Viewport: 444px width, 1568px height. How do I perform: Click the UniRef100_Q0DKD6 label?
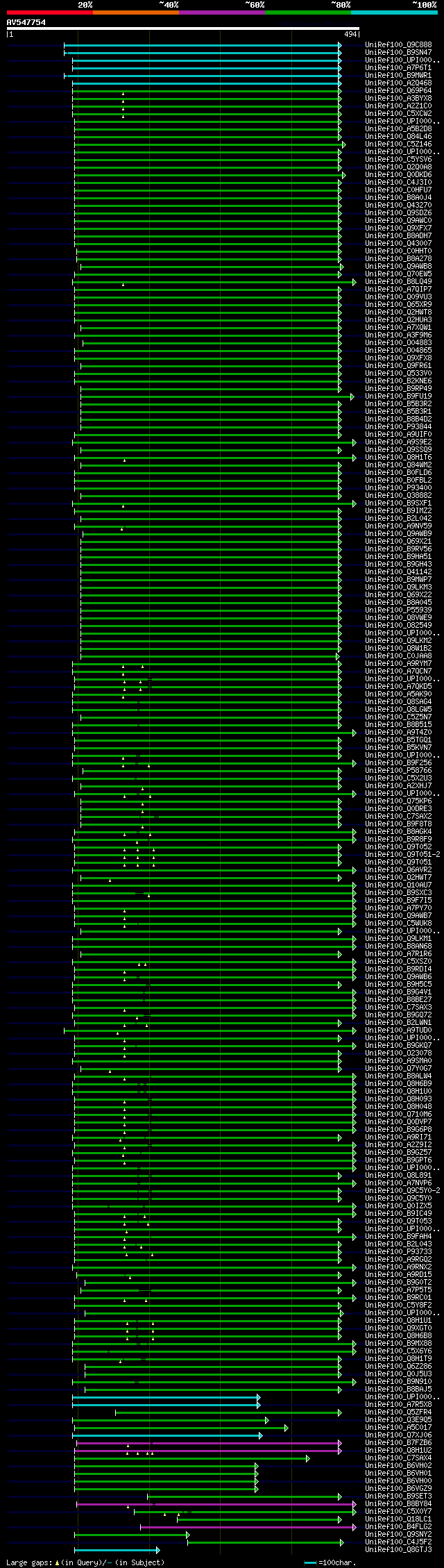[x=398, y=174]
